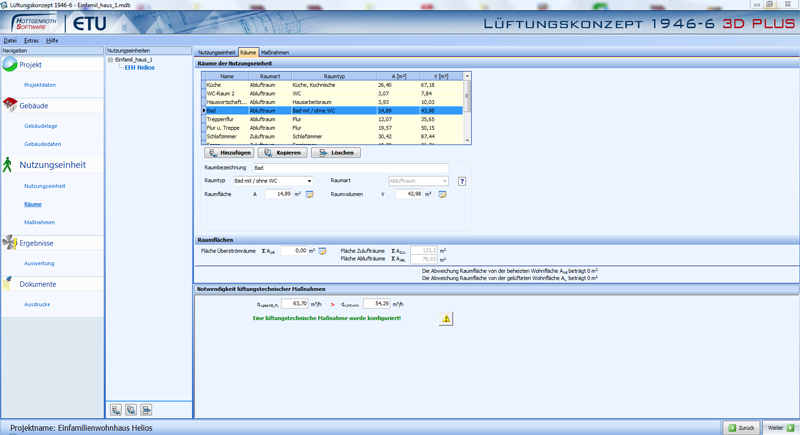Switch to the Räume tab
This screenshot has height=435, width=800.
pos(248,53)
